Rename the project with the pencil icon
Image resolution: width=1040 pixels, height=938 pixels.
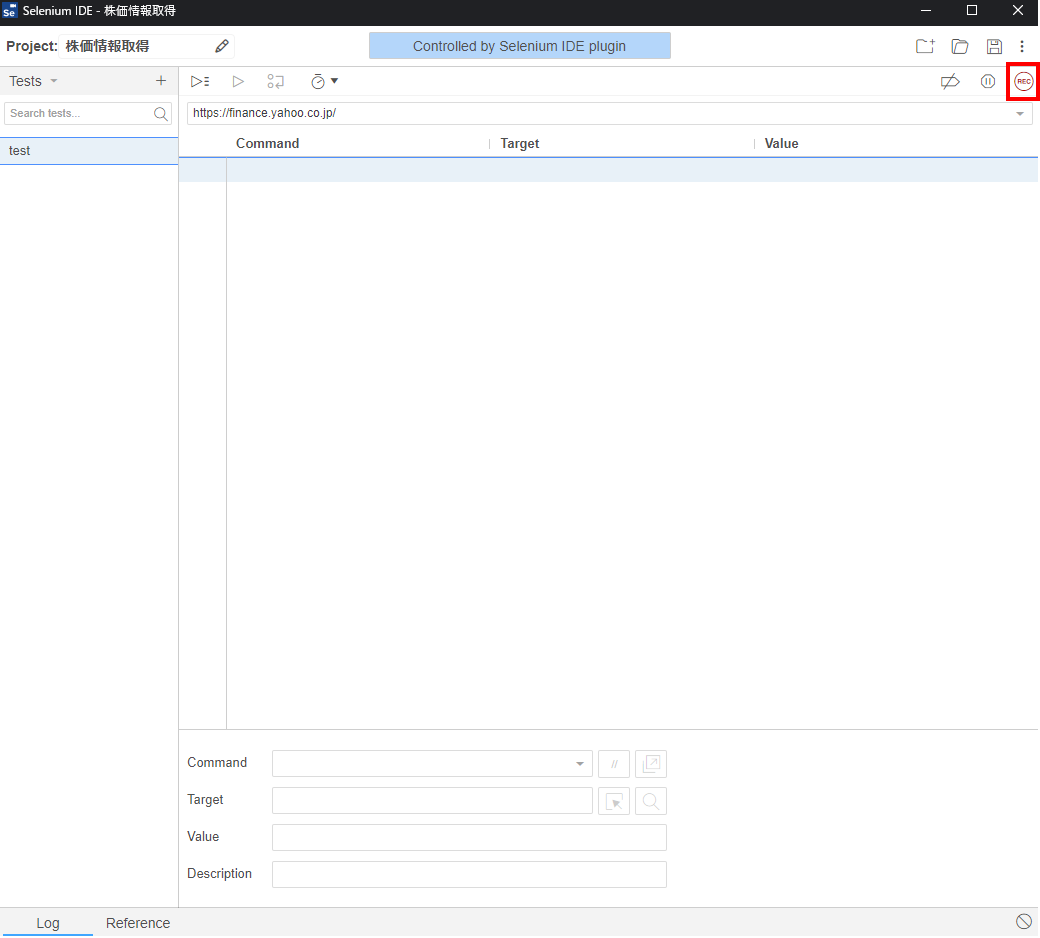click(x=222, y=46)
